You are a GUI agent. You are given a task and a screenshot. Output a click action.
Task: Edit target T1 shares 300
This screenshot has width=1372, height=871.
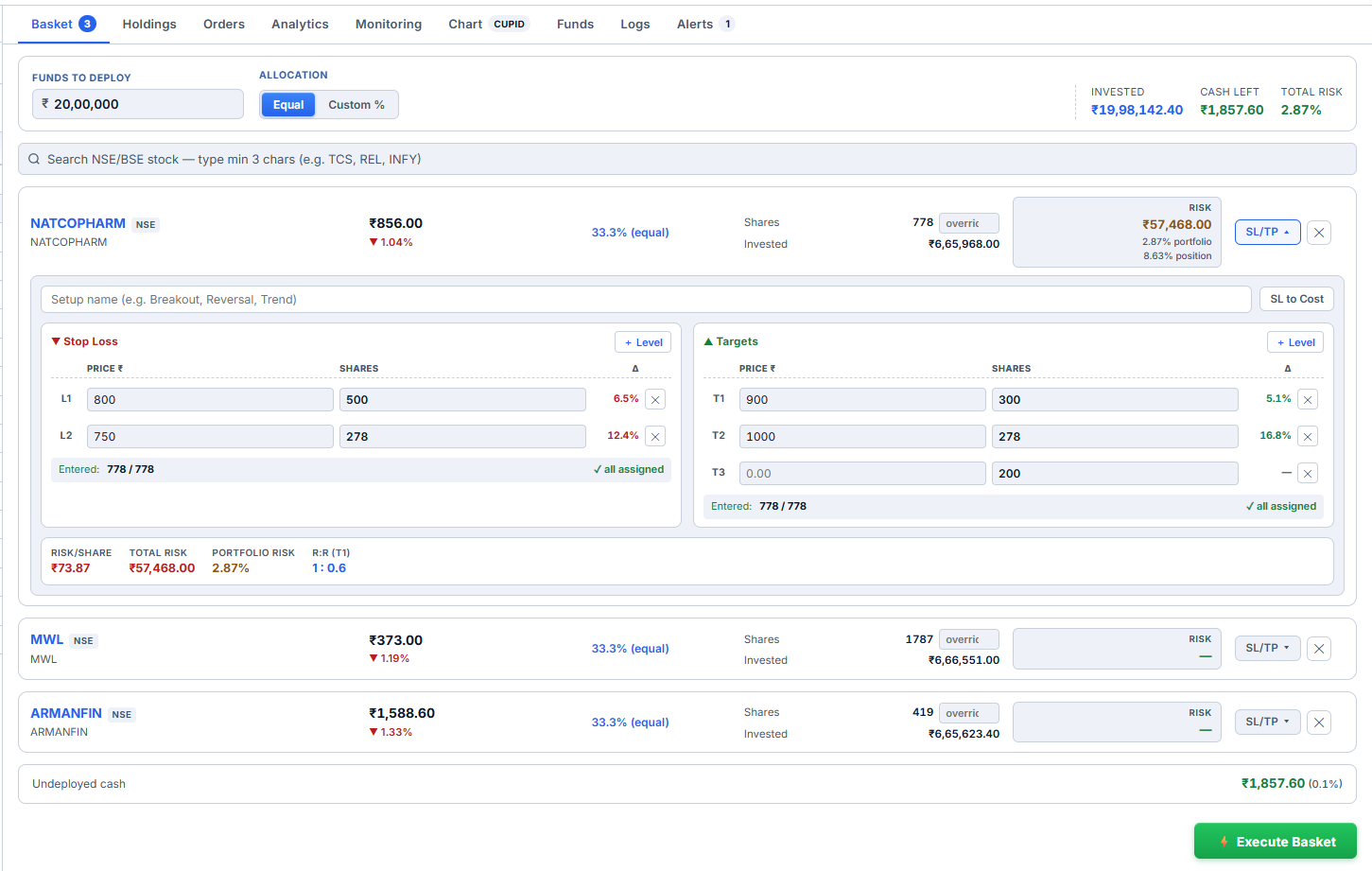pos(1115,400)
